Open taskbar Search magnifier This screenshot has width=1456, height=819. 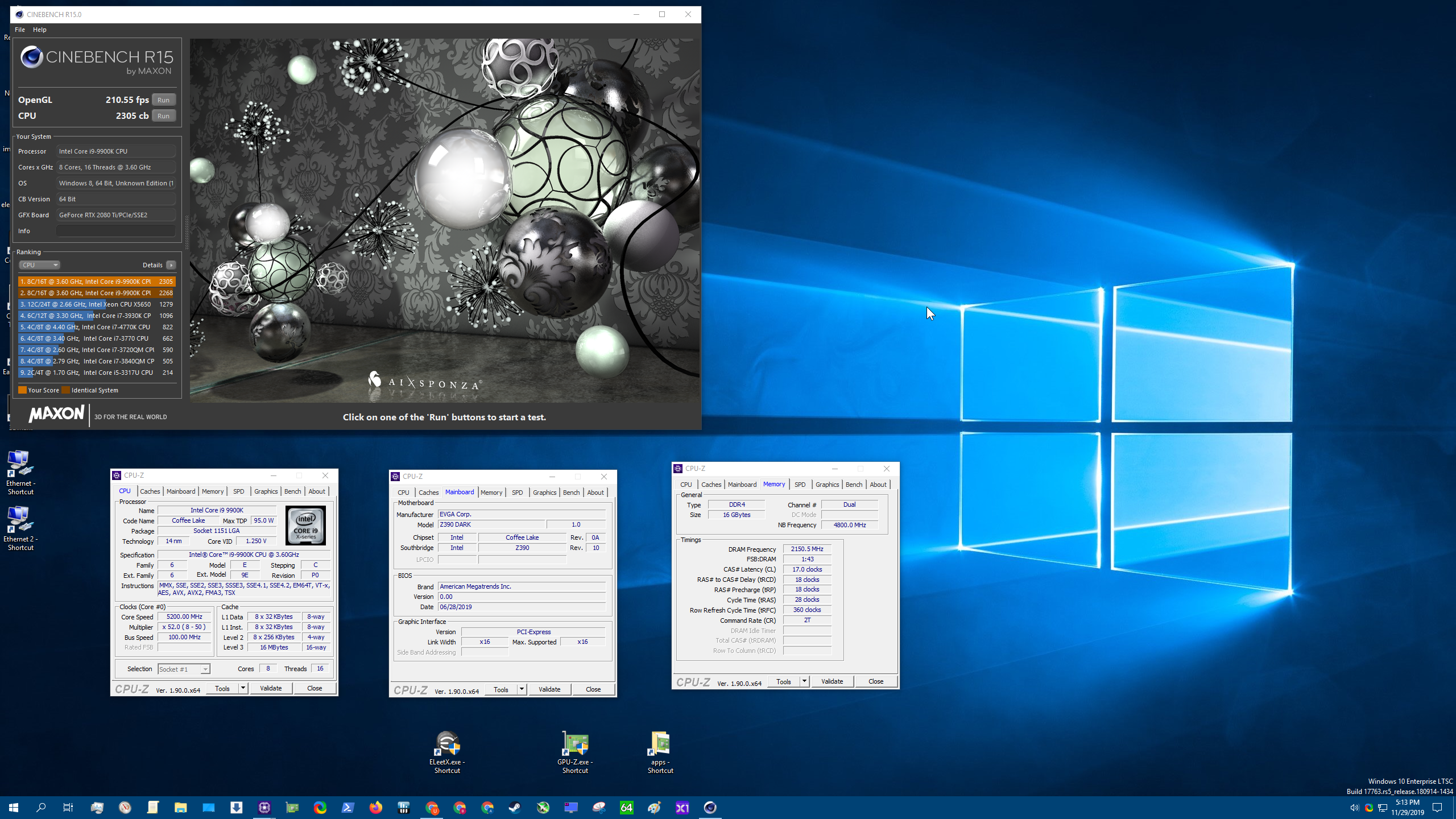(41, 808)
